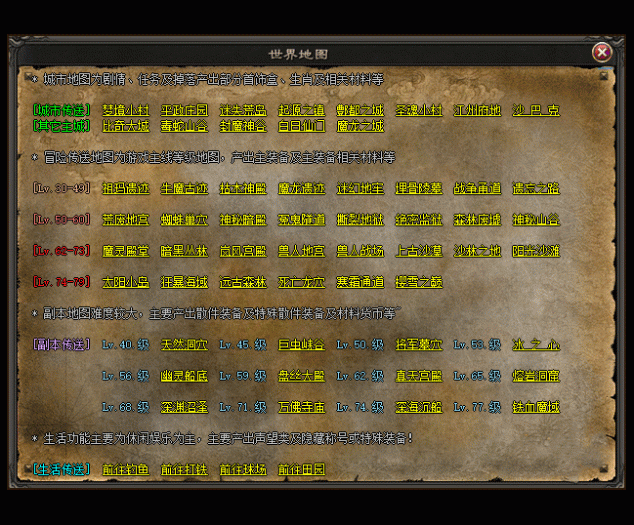Screen dimensions: 634x525
Task: Pick the 远古森林 map
Action: 243,282
